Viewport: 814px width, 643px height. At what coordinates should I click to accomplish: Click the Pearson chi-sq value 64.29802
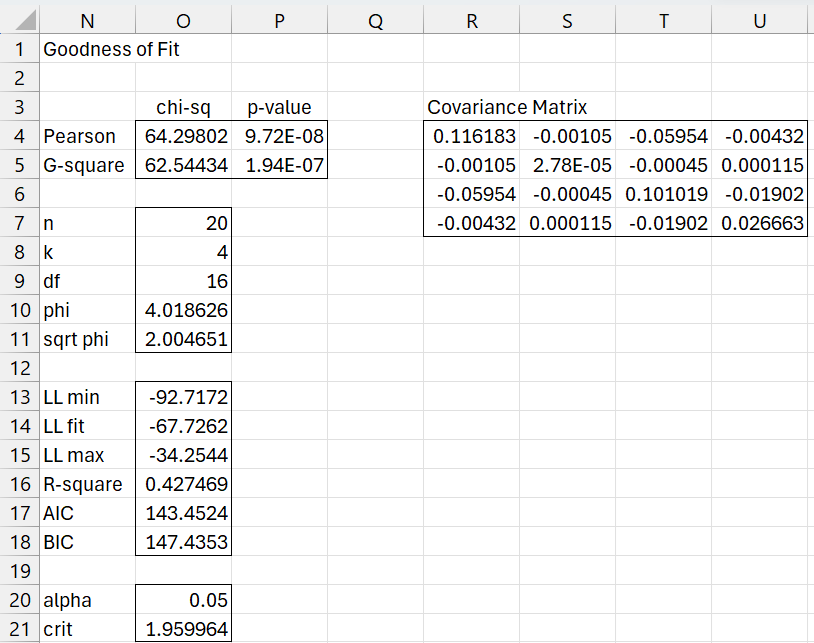pos(182,136)
